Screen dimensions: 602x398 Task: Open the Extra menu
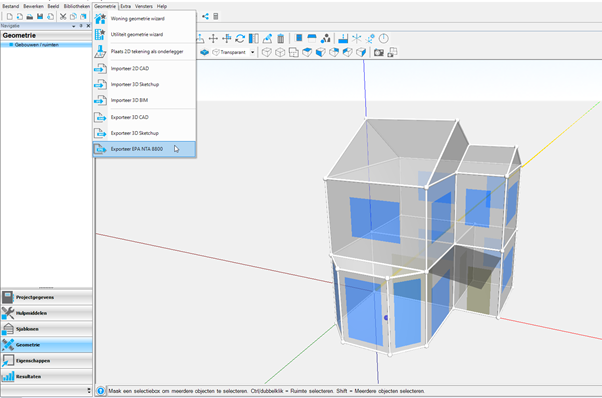(x=126, y=6)
